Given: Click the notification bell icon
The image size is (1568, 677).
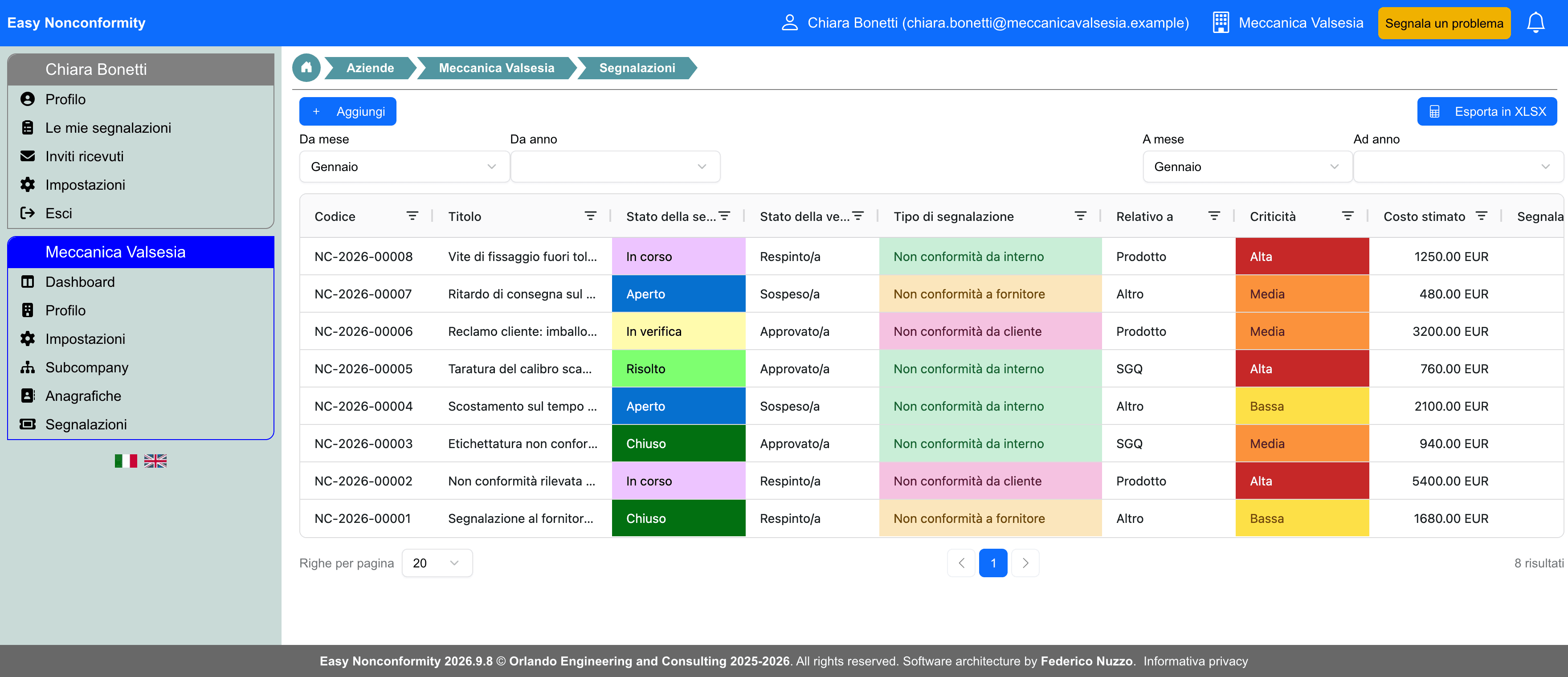Looking at the screenshot, I should point(1535,23).
